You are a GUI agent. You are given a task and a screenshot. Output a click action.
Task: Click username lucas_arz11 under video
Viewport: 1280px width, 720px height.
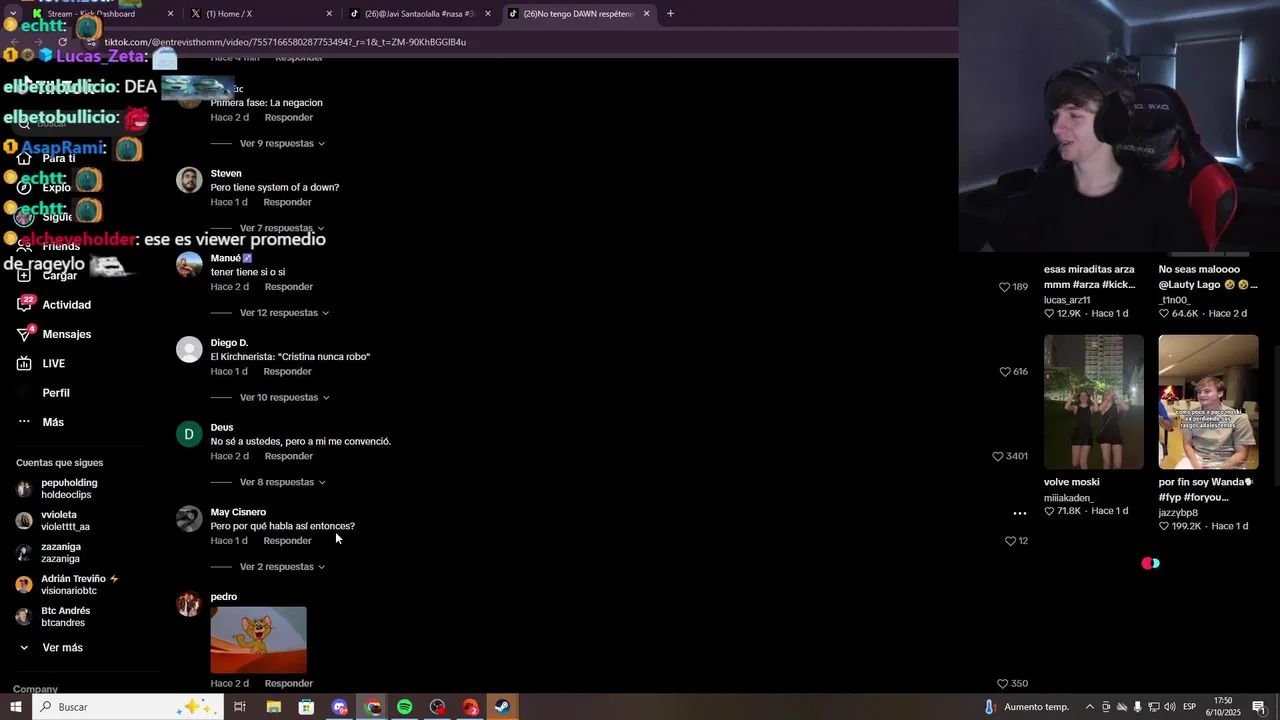(1067, 300)
